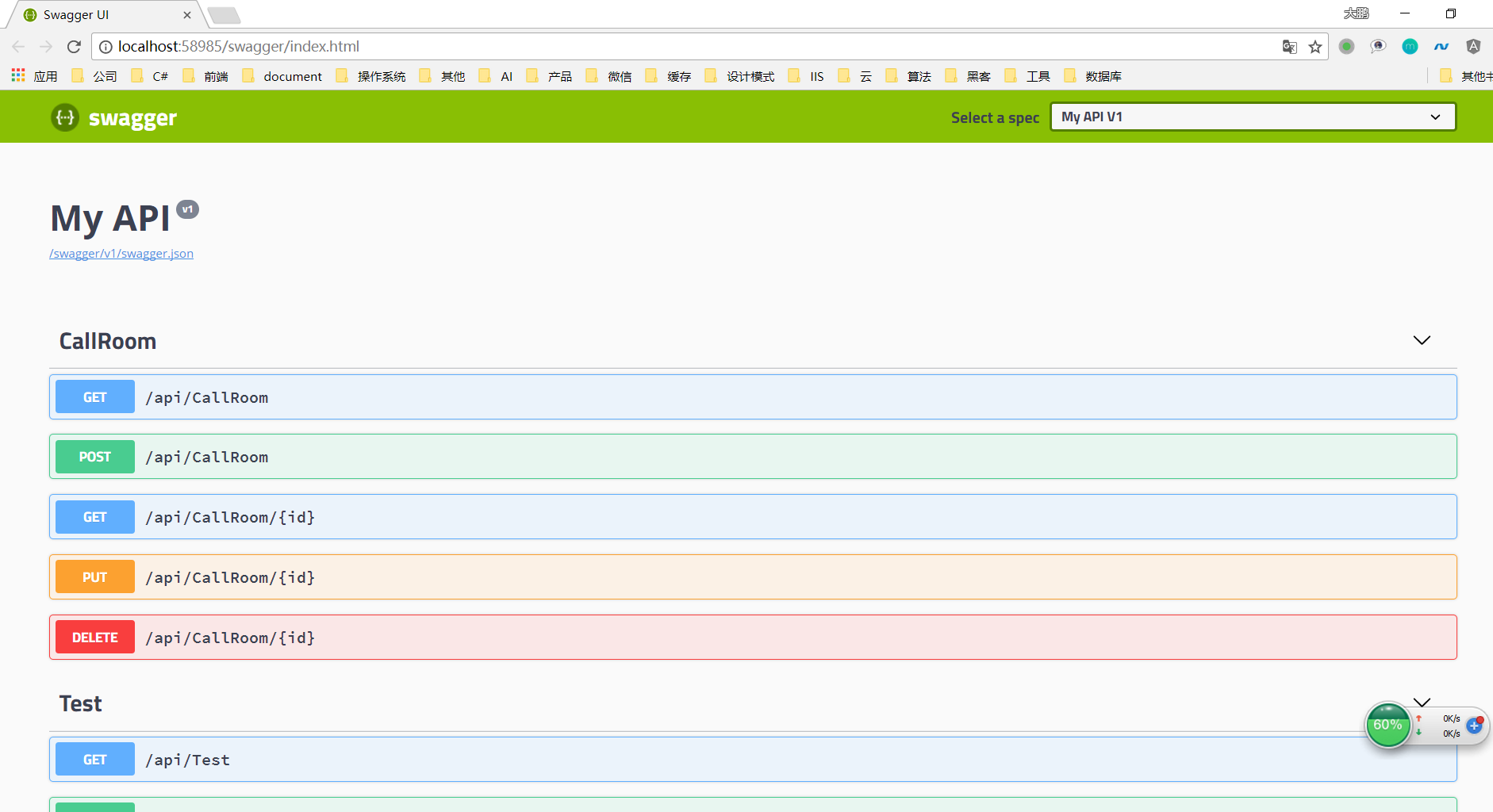1493x812 pixels.
Task: Open a new browser tab
Action: (224, 15)
